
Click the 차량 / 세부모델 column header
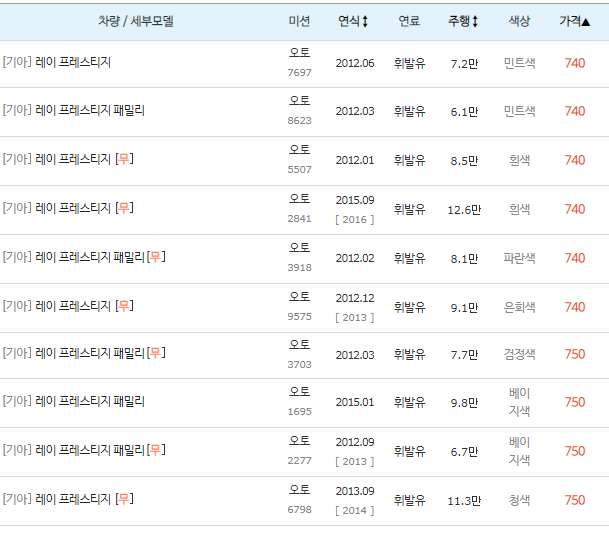[x=136, y=21]
